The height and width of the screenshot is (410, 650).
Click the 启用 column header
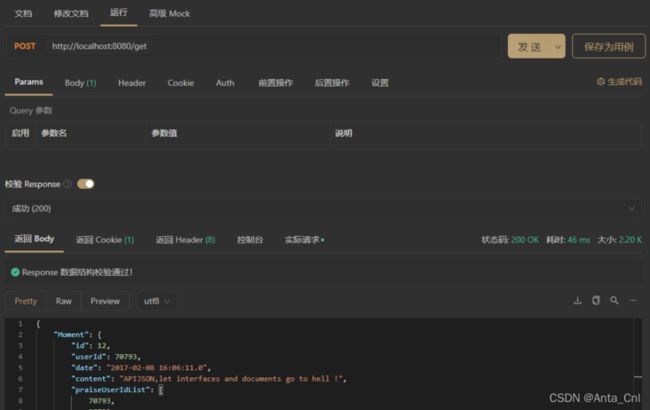[x=20, y=133]
